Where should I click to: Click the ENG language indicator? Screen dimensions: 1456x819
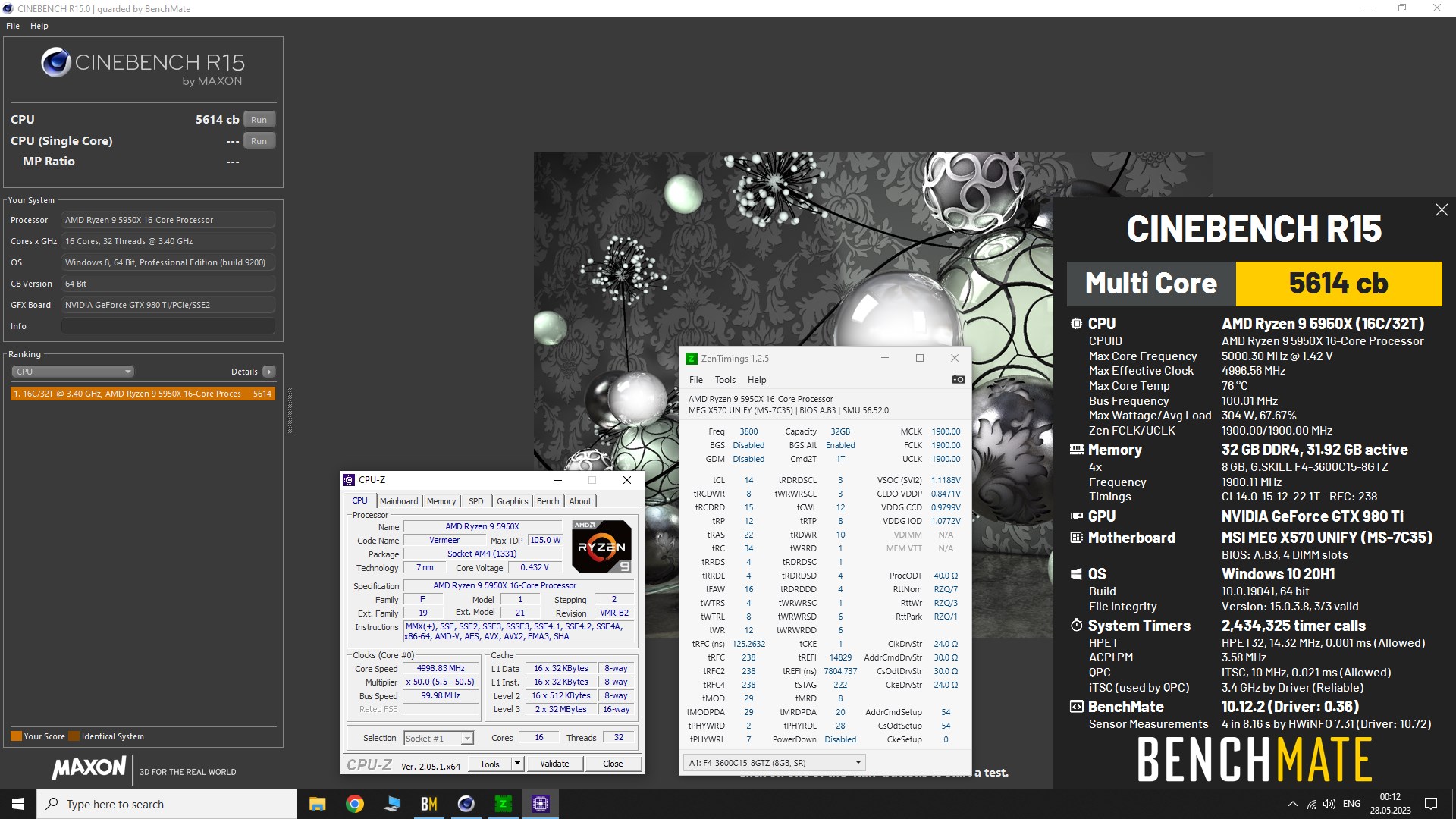[1351, 804]
